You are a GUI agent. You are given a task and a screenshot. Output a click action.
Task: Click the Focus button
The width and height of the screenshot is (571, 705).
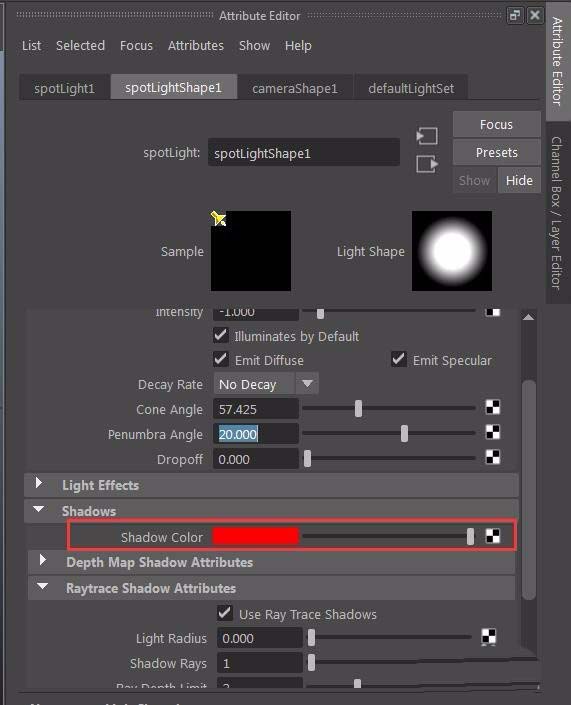(496, 125)
